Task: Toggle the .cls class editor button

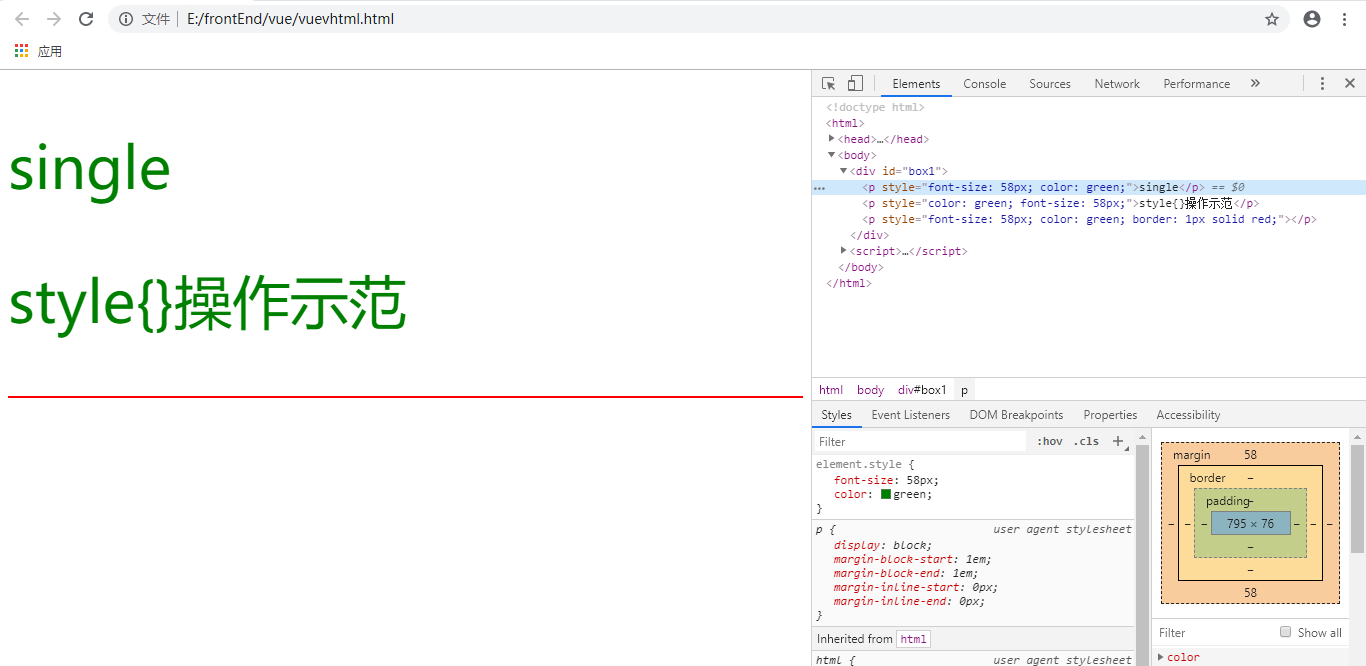Action: pyautogui.click(x=1086, y=441)
